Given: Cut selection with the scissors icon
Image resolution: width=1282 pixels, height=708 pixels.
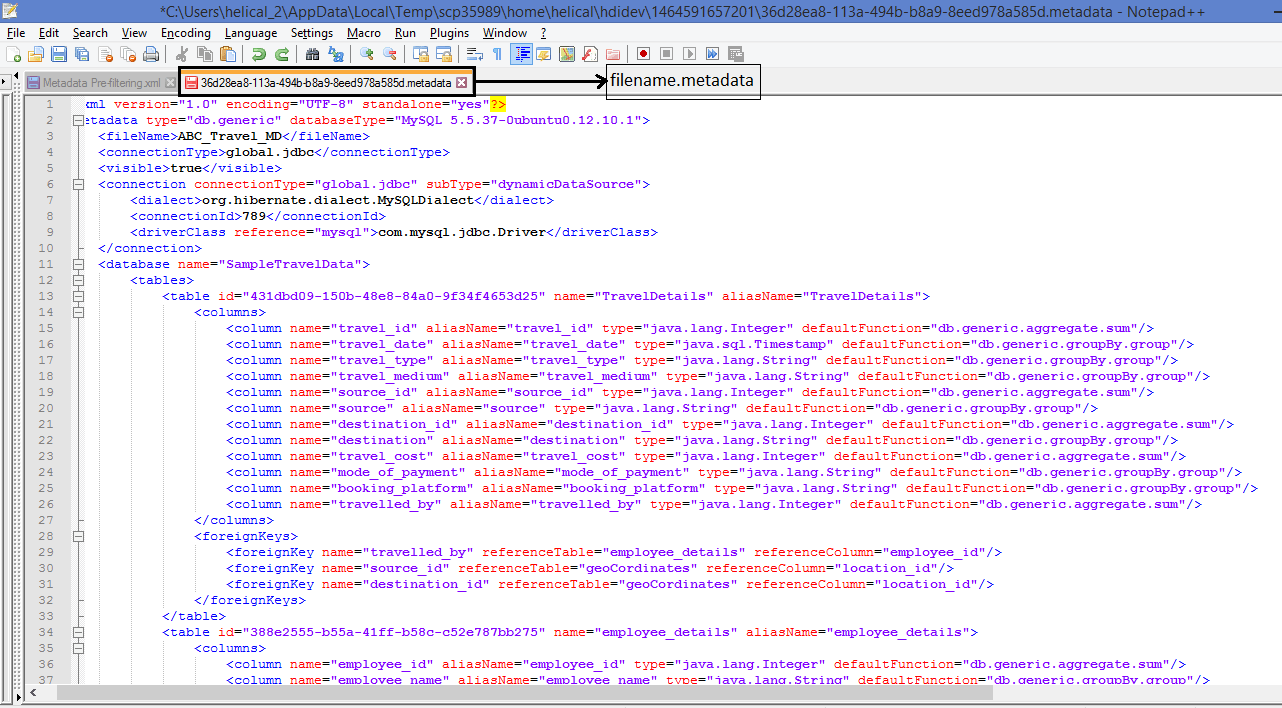Looking at the screenshot, I should click(181, 53).
